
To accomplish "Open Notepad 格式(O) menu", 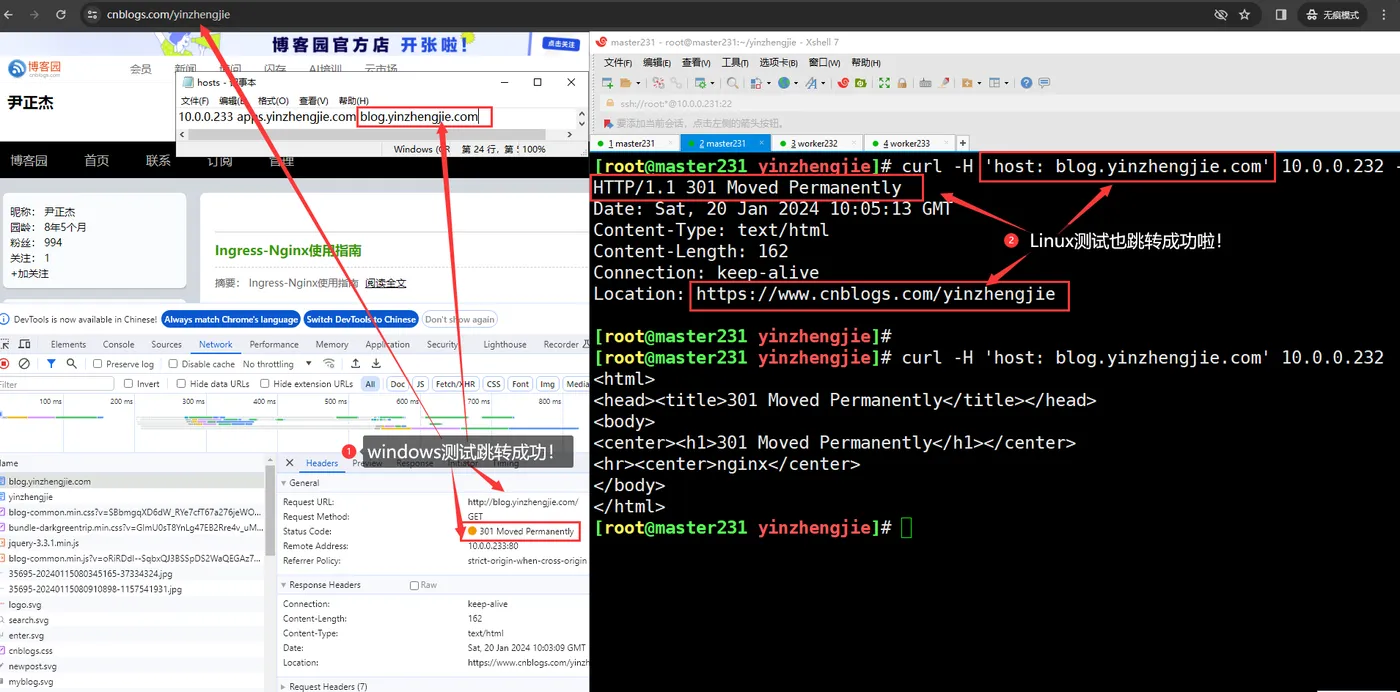I will (273, 101).
